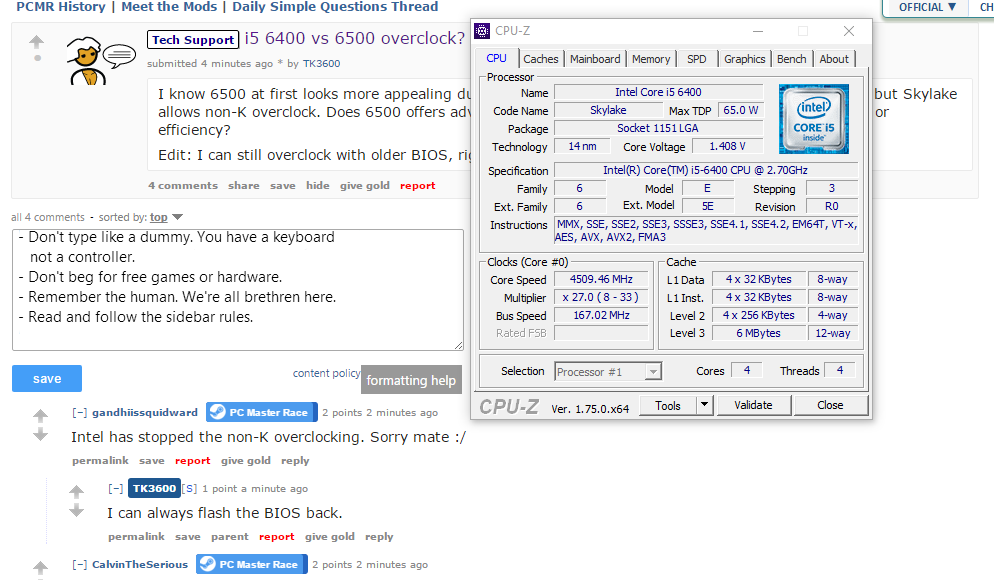Open the Processor #1 selection combo box
The width and height of the screenshot is (994, 580).
[x=608, y=371]
